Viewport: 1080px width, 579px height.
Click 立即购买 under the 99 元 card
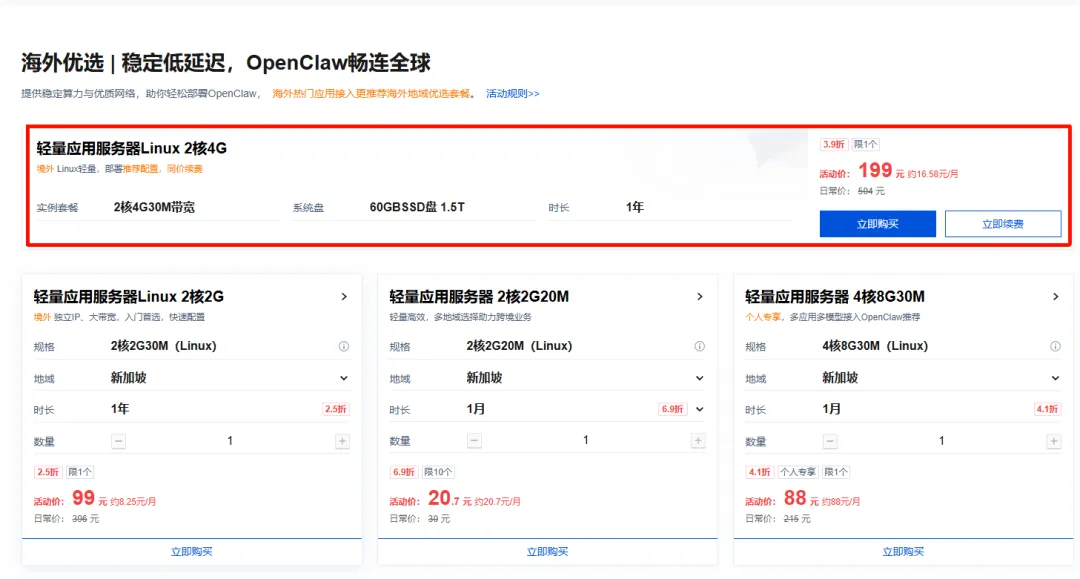point(191,551)
